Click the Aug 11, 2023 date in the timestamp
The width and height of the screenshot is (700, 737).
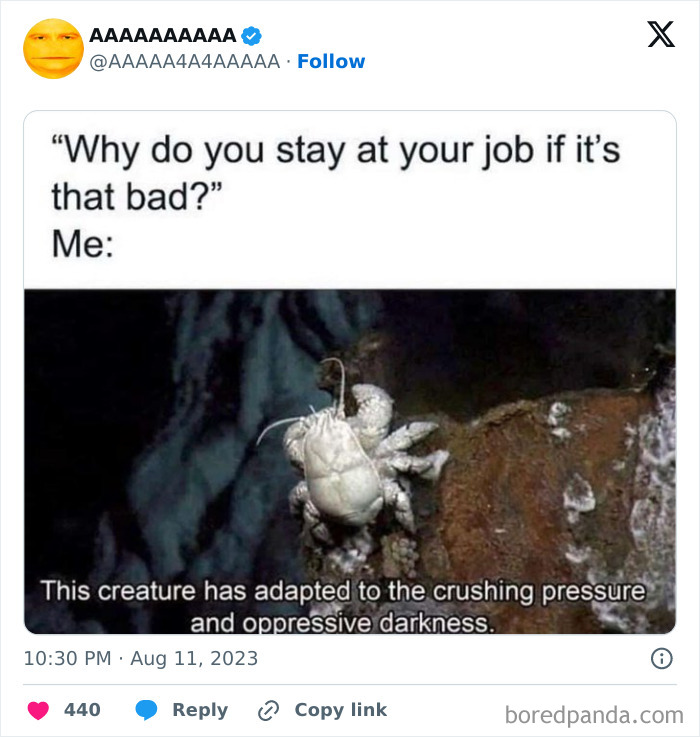[194, 659]
